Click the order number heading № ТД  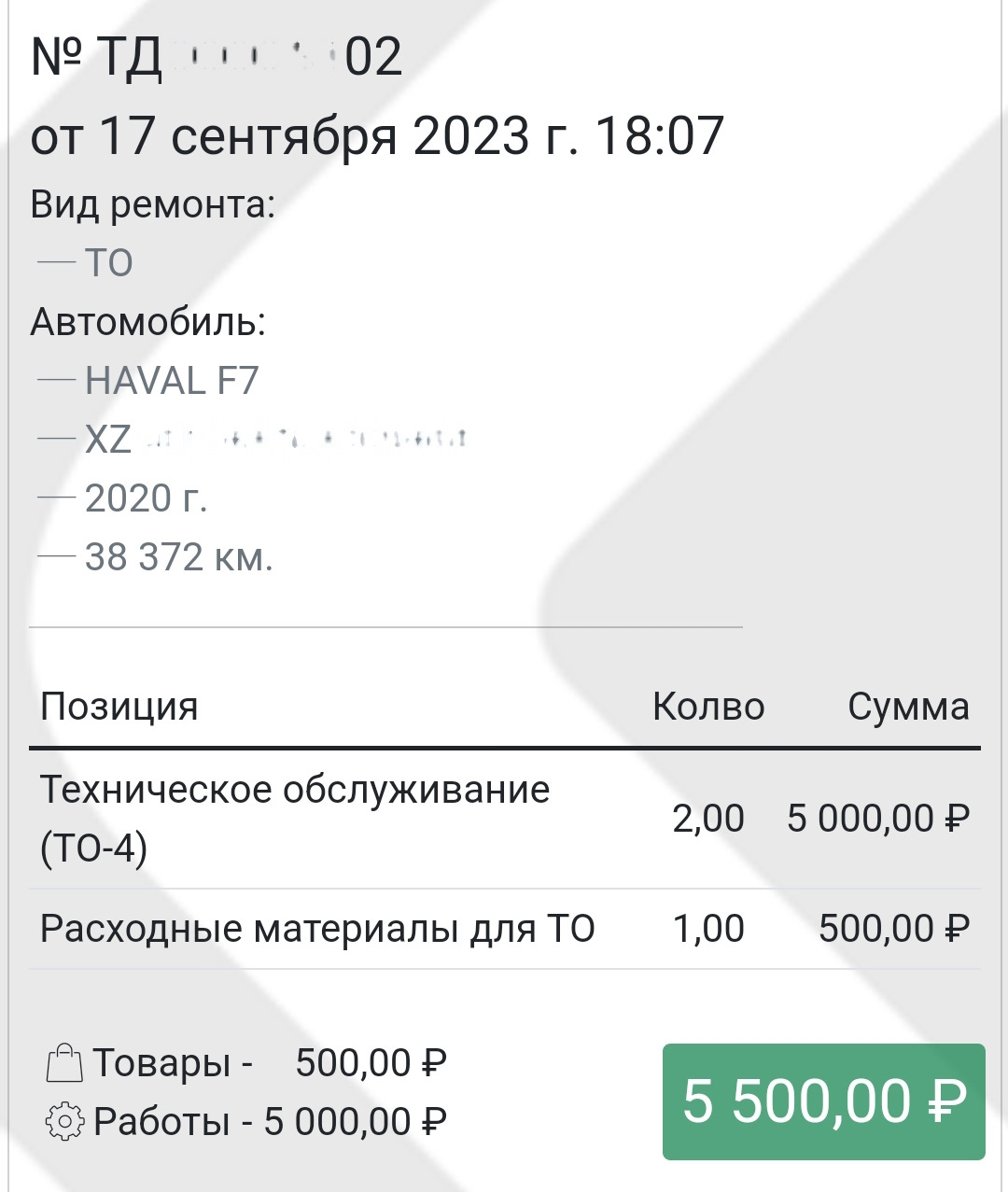217,57
